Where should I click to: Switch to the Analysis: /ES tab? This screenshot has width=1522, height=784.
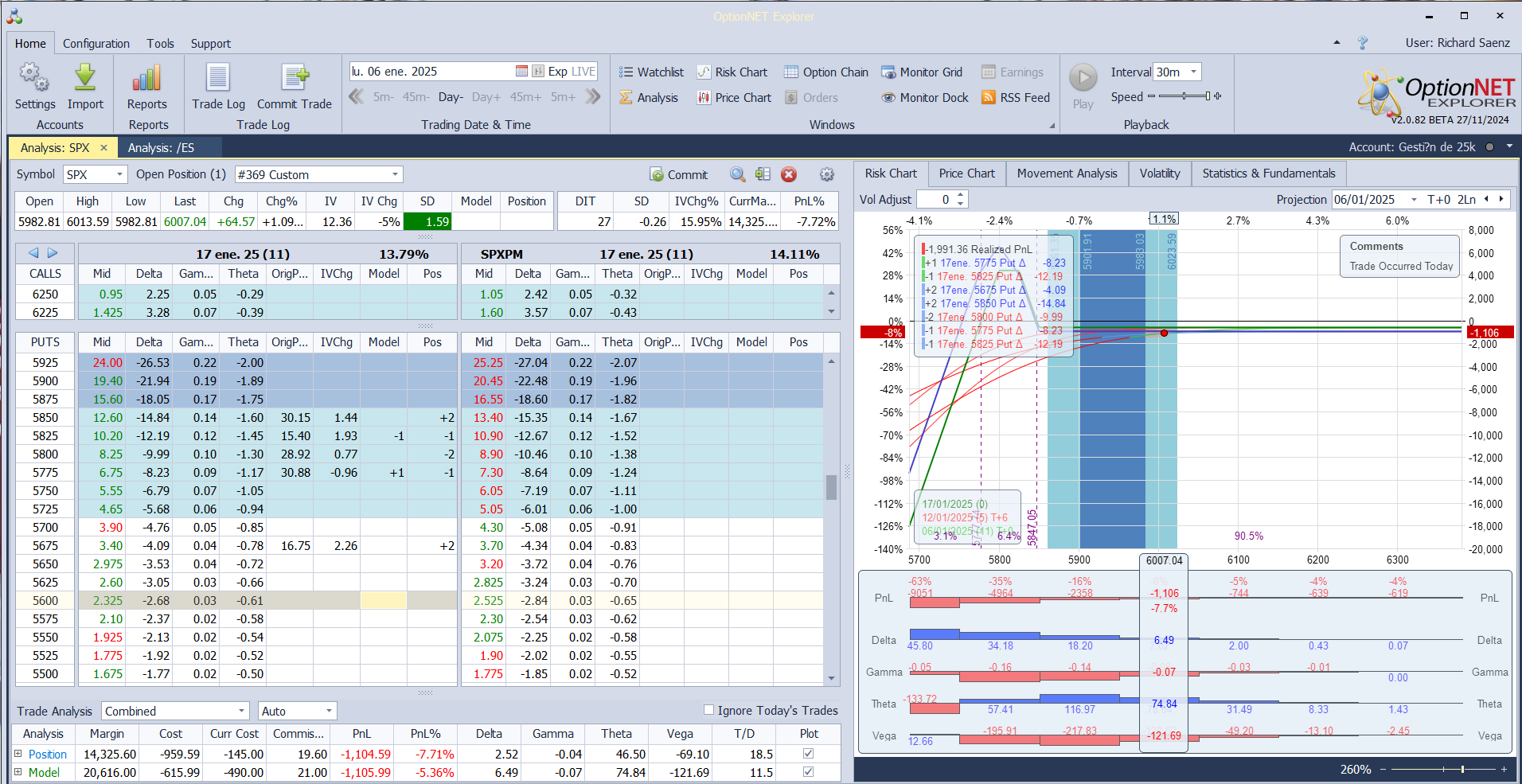coord(162,147)
